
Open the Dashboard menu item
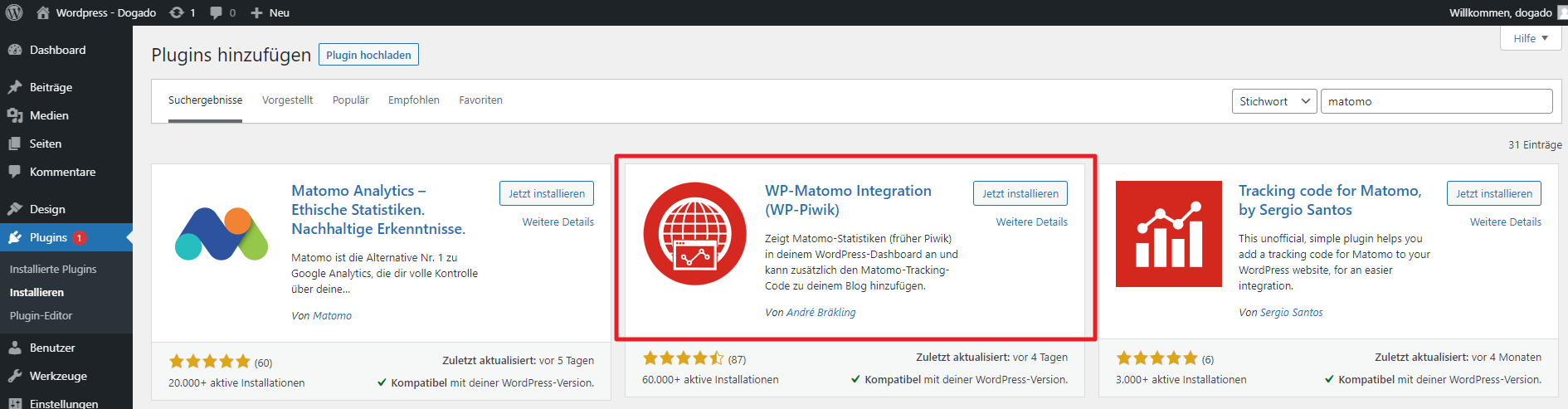(x=66, y=50)
